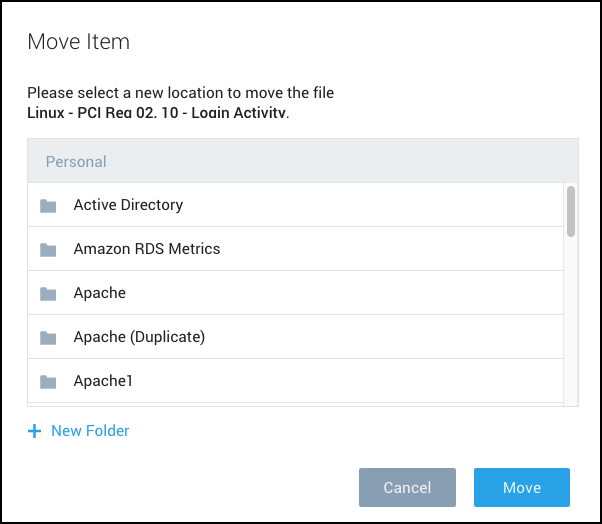602x524 pixels.
Task: Click the Active Directory folder icon
Action: (x=48, y=206)
